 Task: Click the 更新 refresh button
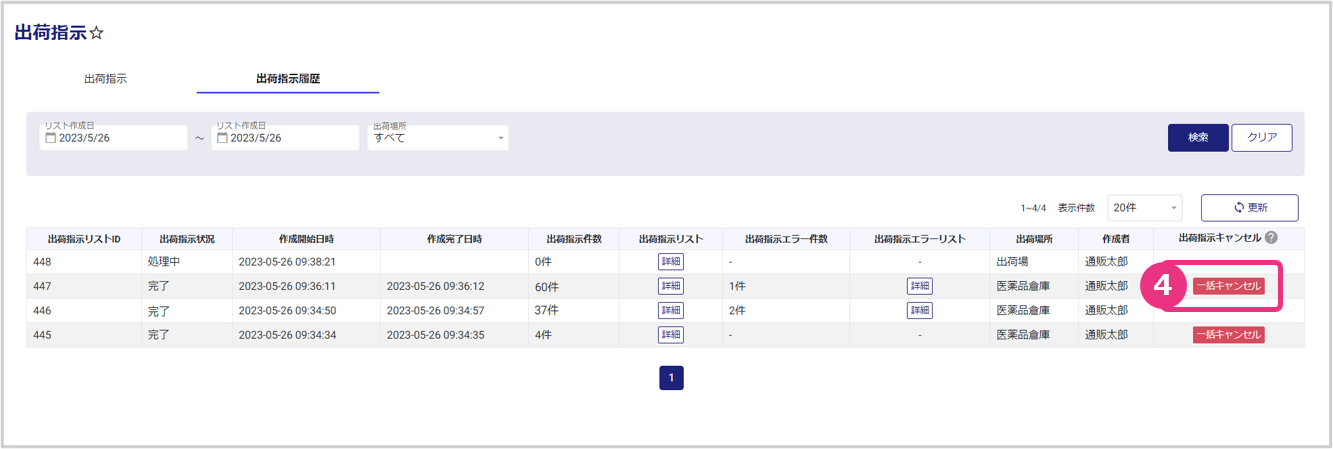(x=1249, y=207)
